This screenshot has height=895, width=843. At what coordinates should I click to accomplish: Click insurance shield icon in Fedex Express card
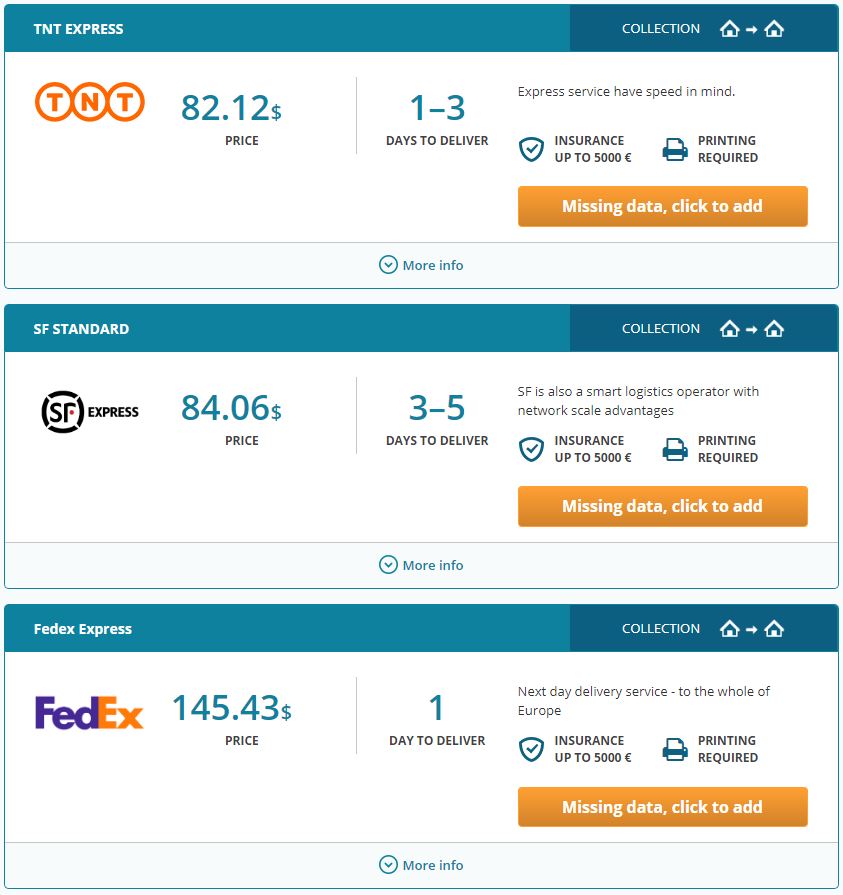pos(531,749)
